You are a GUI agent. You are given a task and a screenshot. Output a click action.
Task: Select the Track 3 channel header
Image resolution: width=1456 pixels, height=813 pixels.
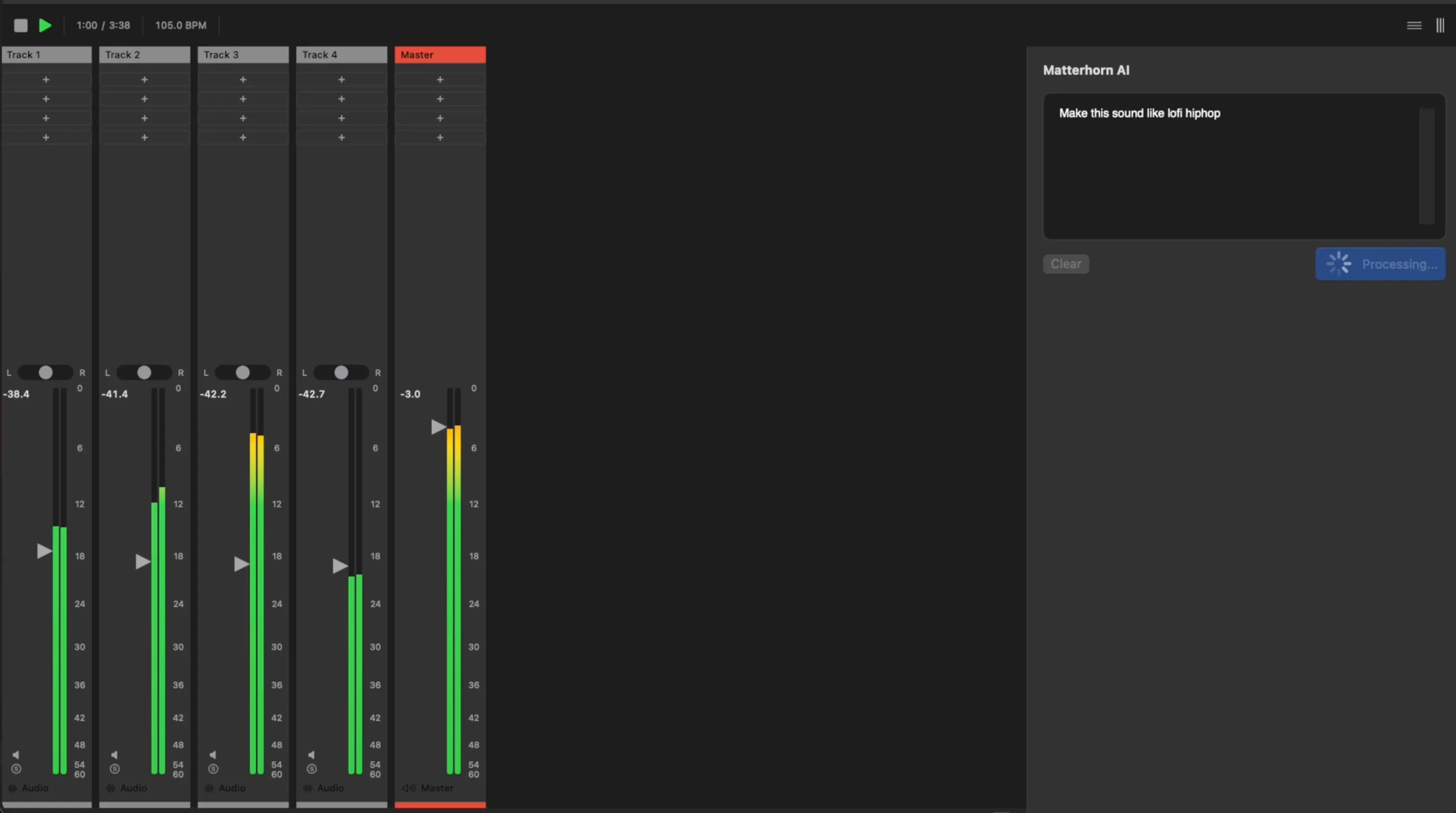243,55
